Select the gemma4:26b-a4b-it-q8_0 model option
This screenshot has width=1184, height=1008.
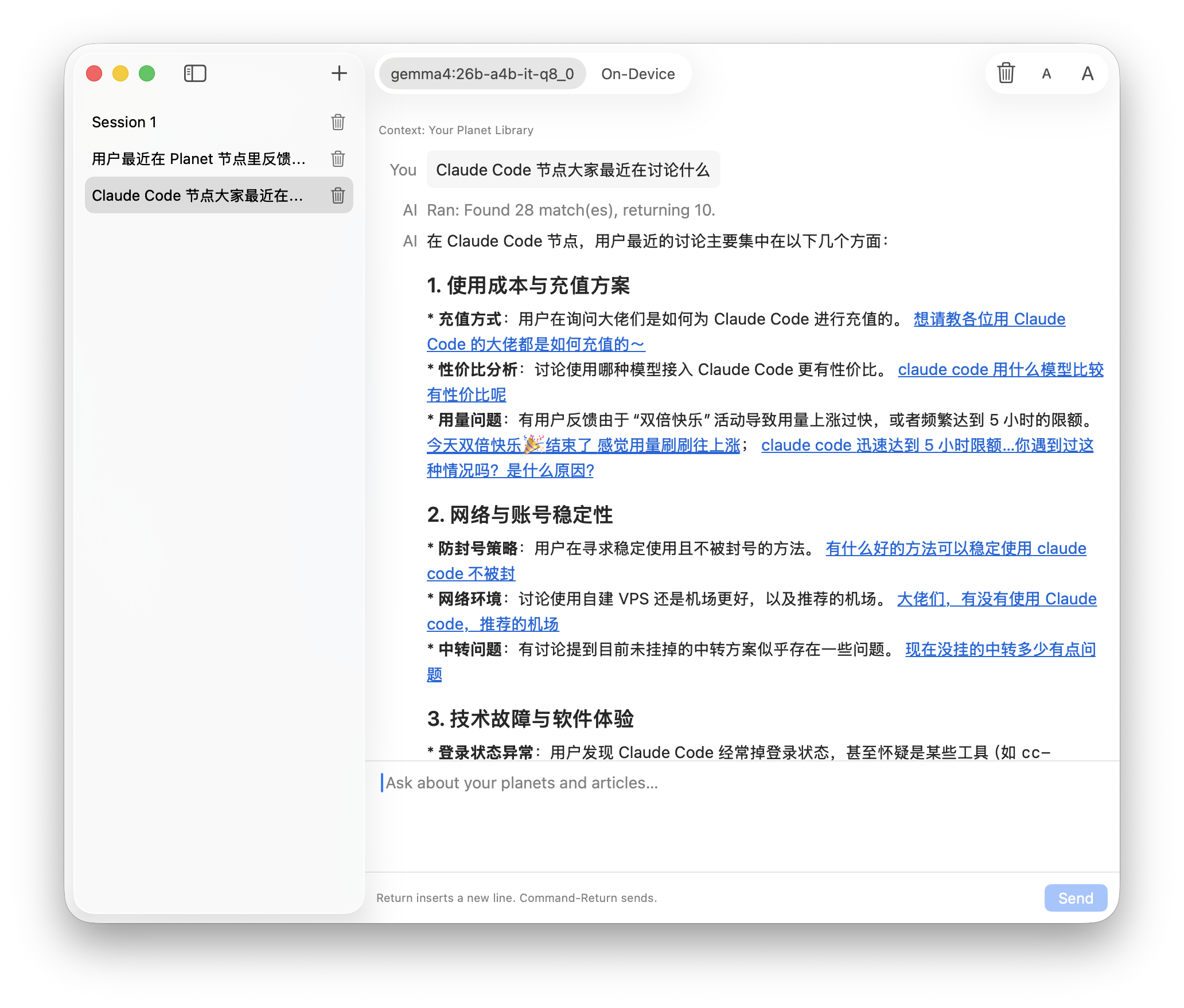coord(482,74)
